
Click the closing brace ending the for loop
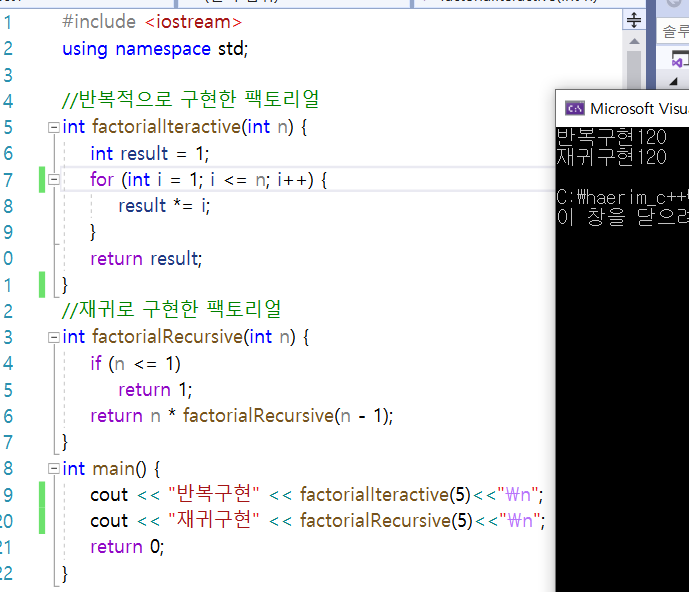pos(93,232)
